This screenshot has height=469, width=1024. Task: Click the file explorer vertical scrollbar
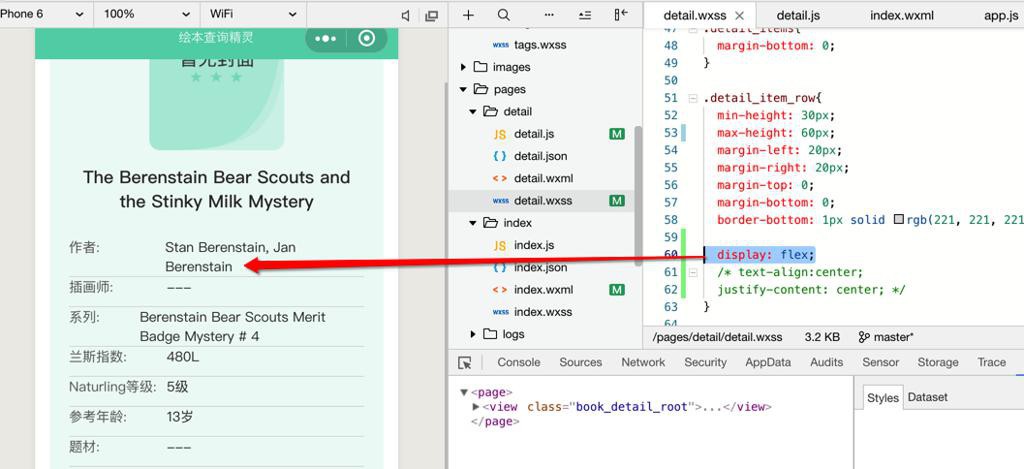click(638, 195)
